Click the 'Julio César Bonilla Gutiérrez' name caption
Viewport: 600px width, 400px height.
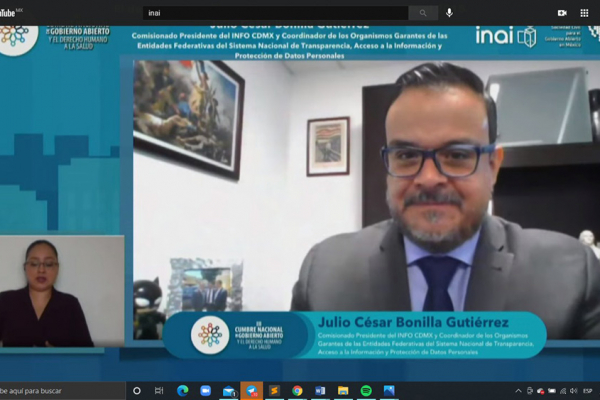413,322
